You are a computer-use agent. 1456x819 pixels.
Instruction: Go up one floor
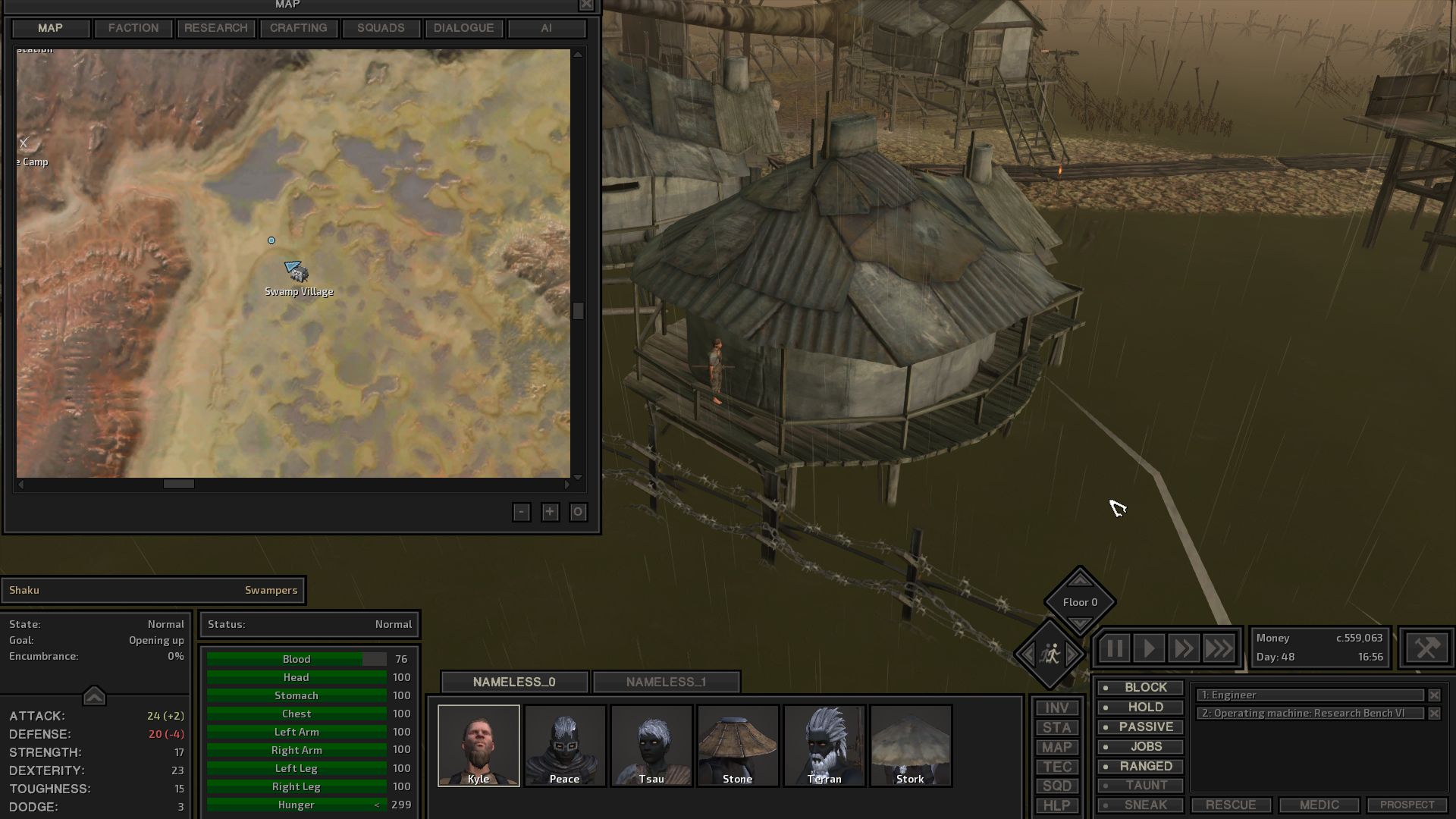pos(1081,580)
